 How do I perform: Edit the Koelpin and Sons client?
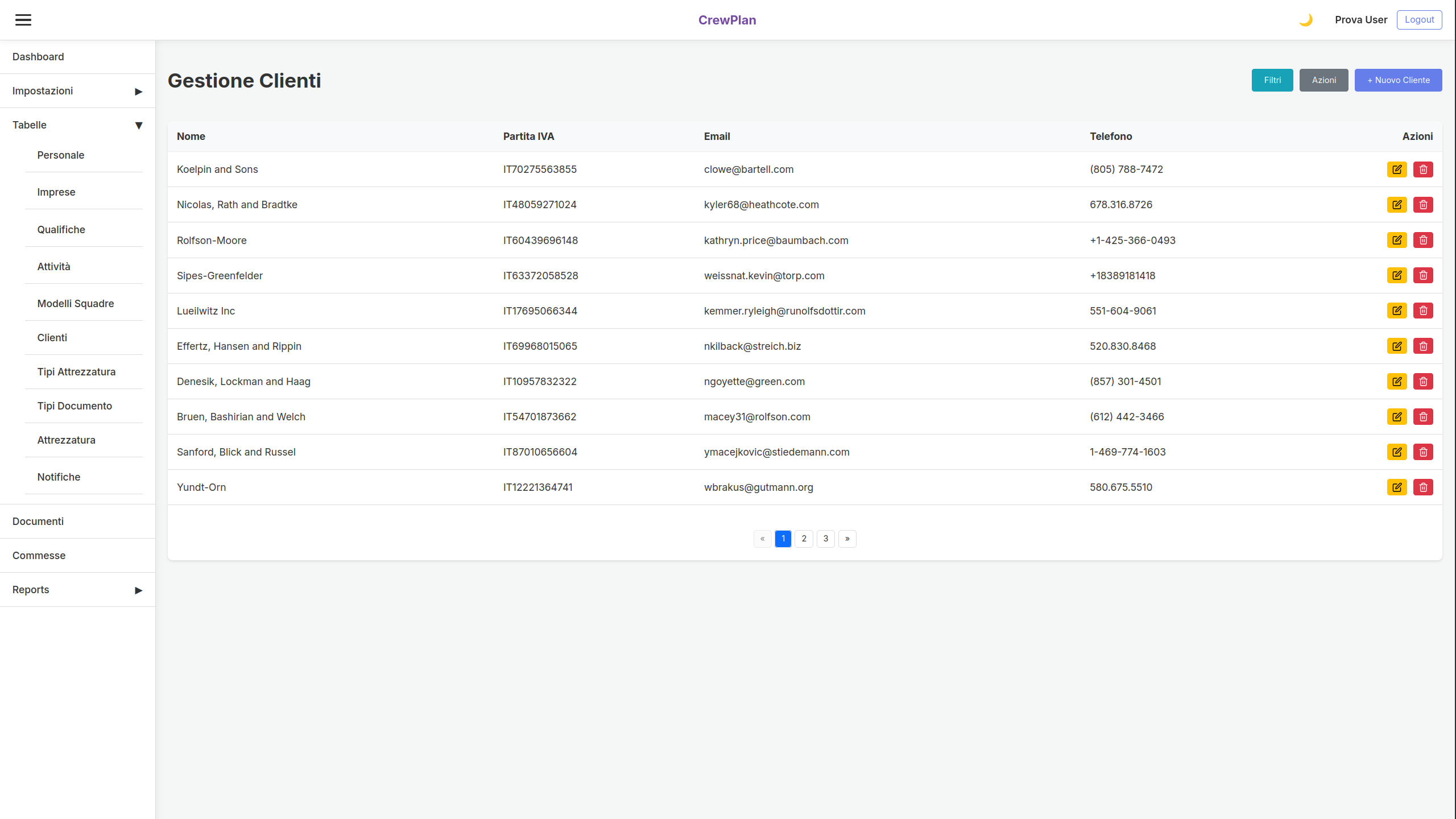point(1397,169)
